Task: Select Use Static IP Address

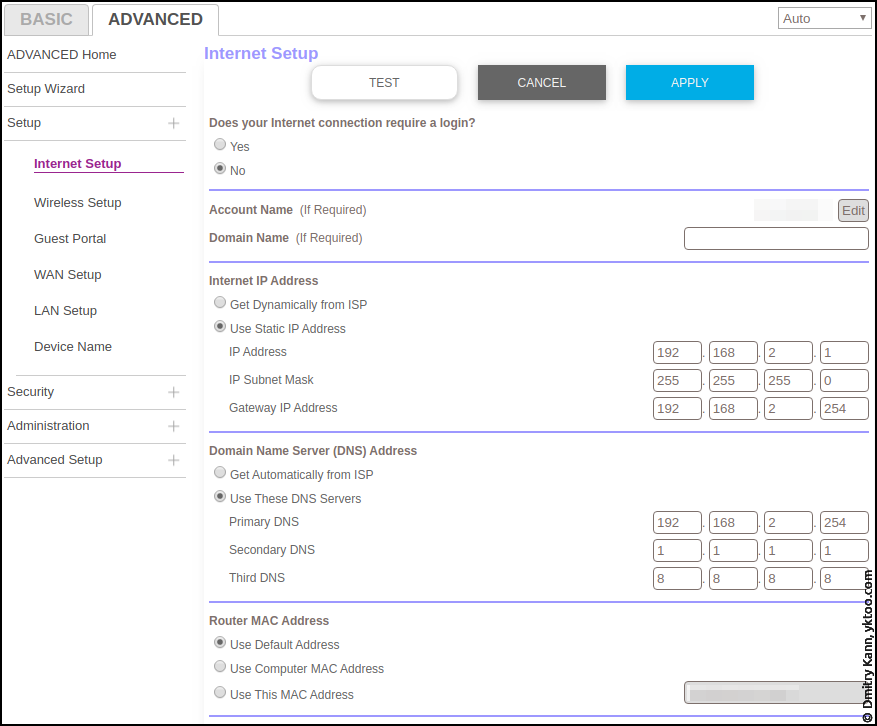Action: (x=220, y=327)
